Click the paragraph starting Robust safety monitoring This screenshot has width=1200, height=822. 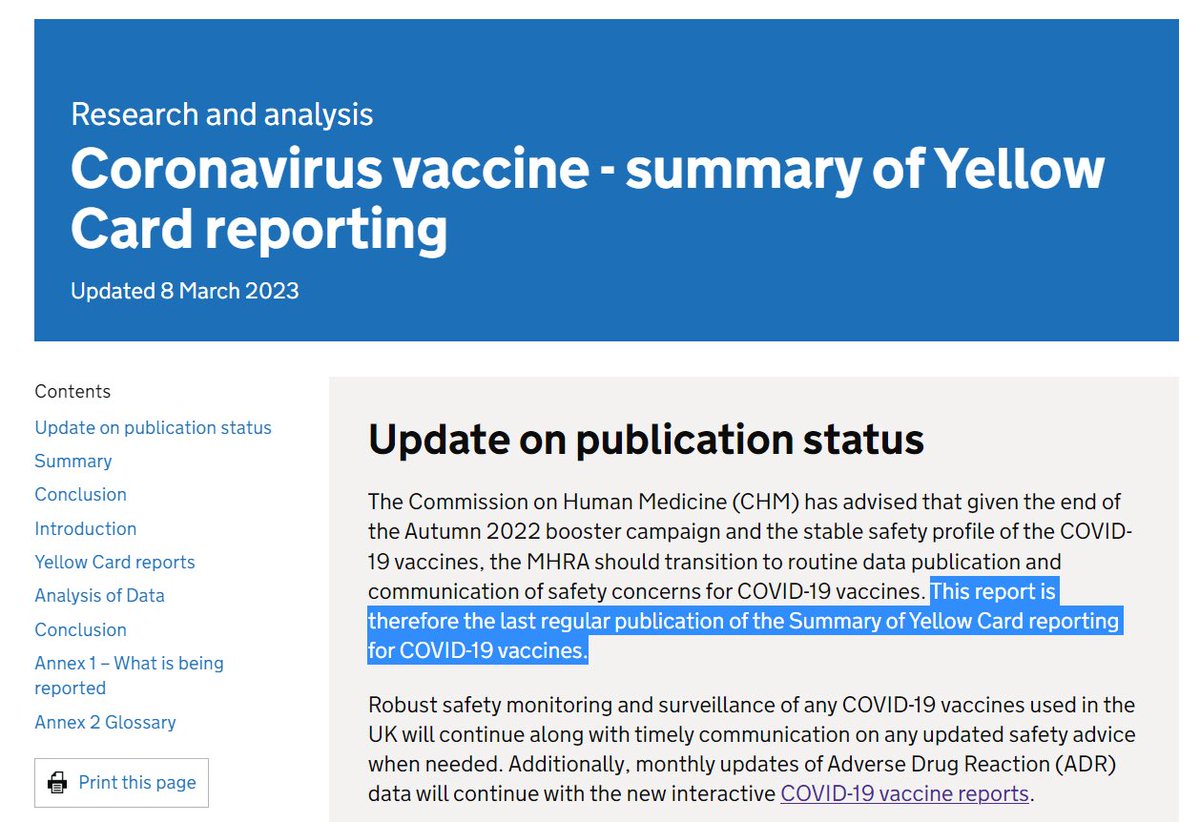(751, 735)
